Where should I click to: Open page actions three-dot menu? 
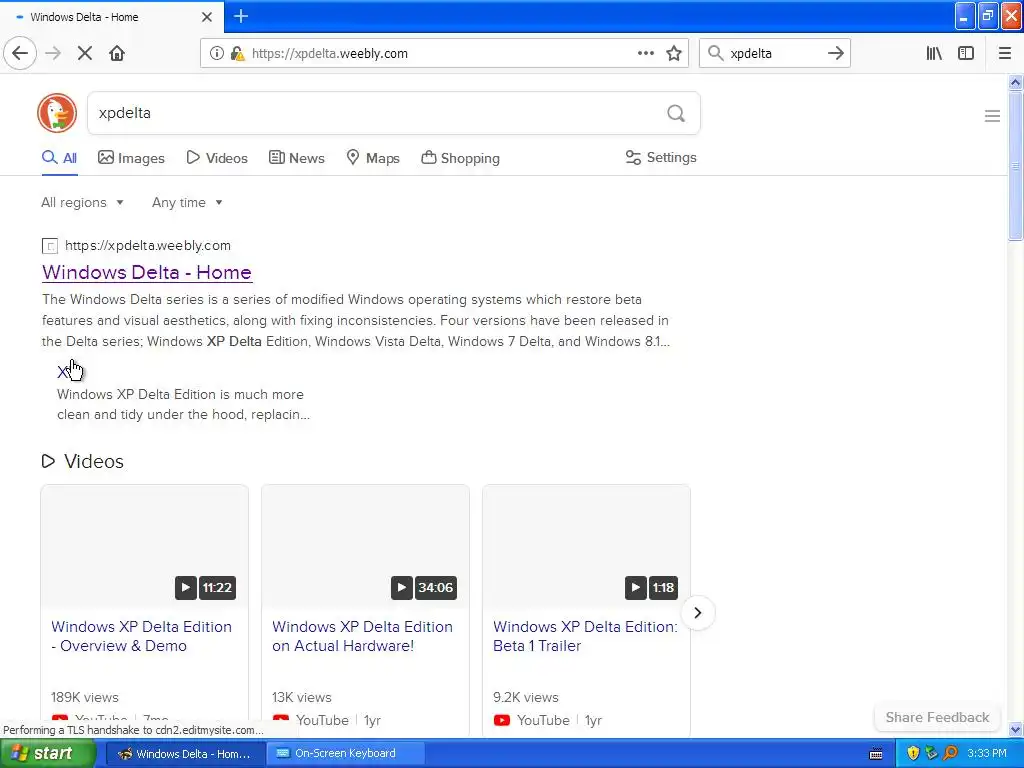(646, 53)
